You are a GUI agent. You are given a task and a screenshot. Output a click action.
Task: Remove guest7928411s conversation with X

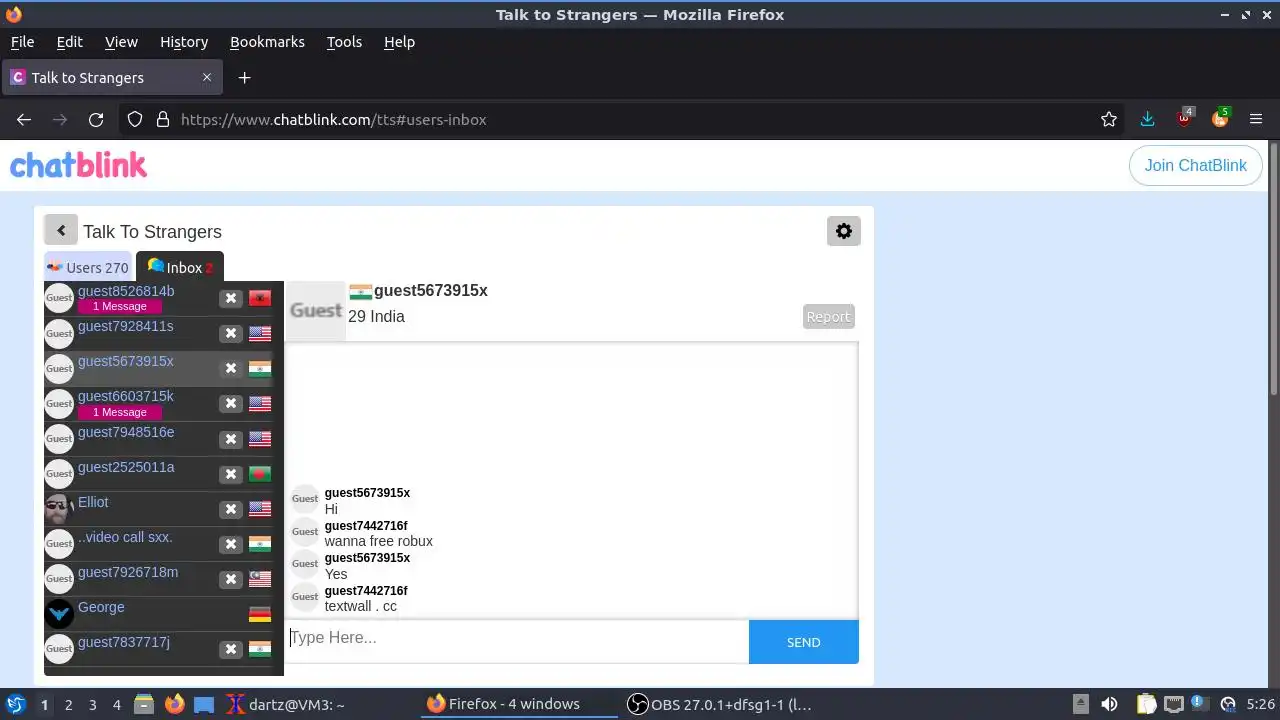[x=231, y=333]
